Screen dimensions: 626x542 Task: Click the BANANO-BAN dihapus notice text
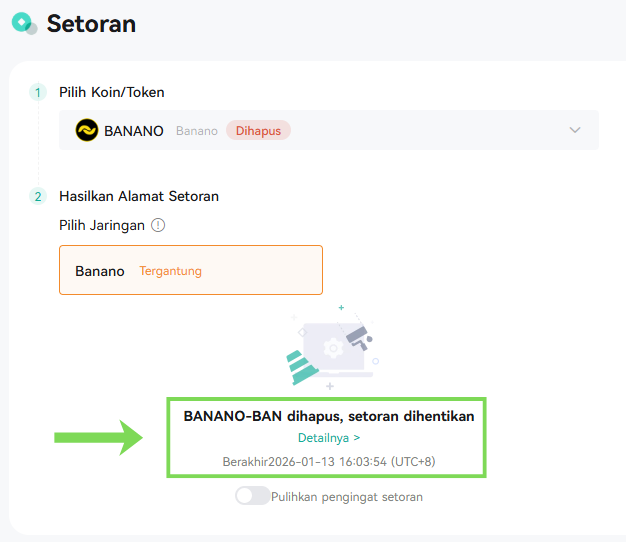coord(329,416)
